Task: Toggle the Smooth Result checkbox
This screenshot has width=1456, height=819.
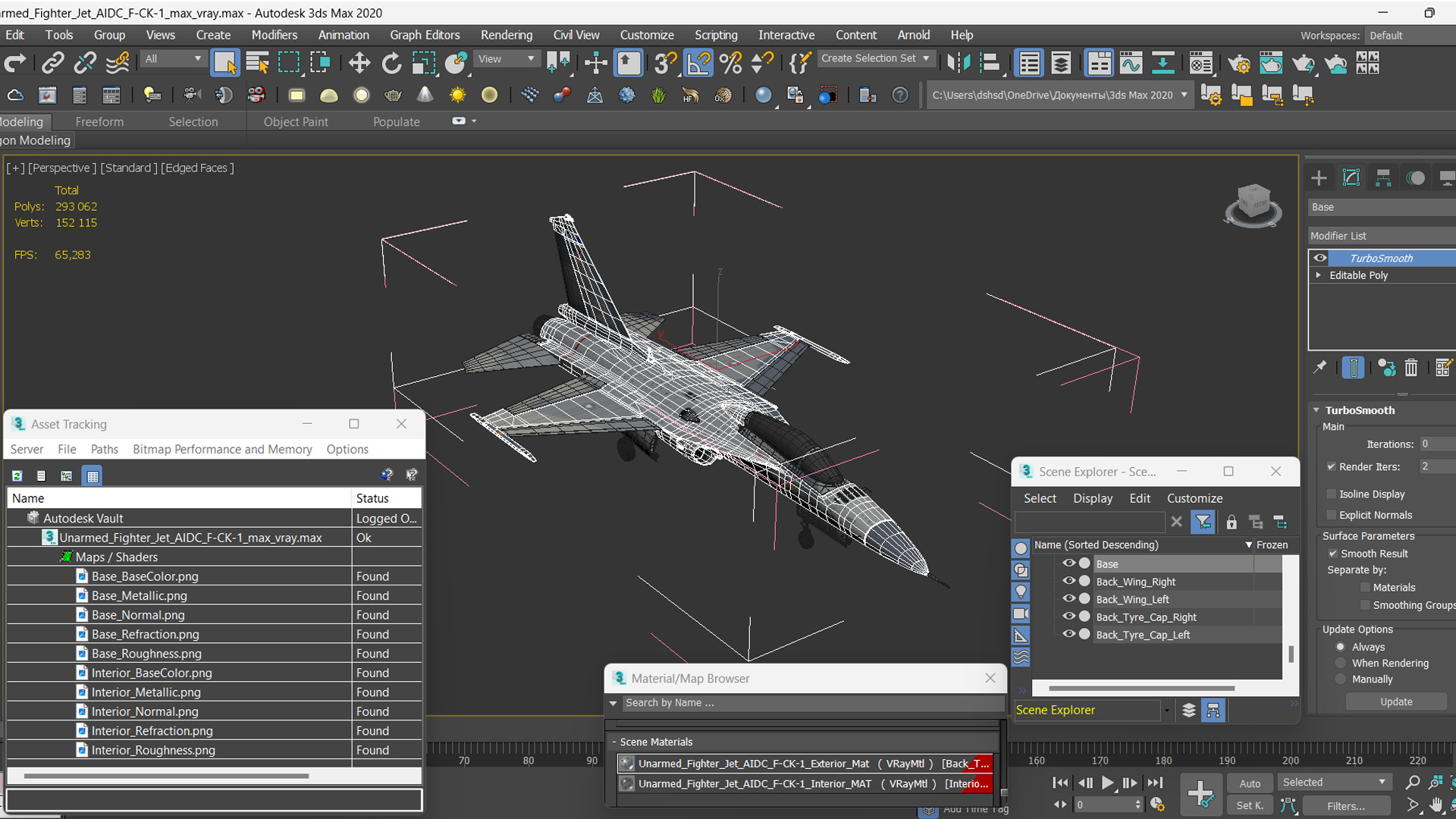Action: tap(1332, 554)
